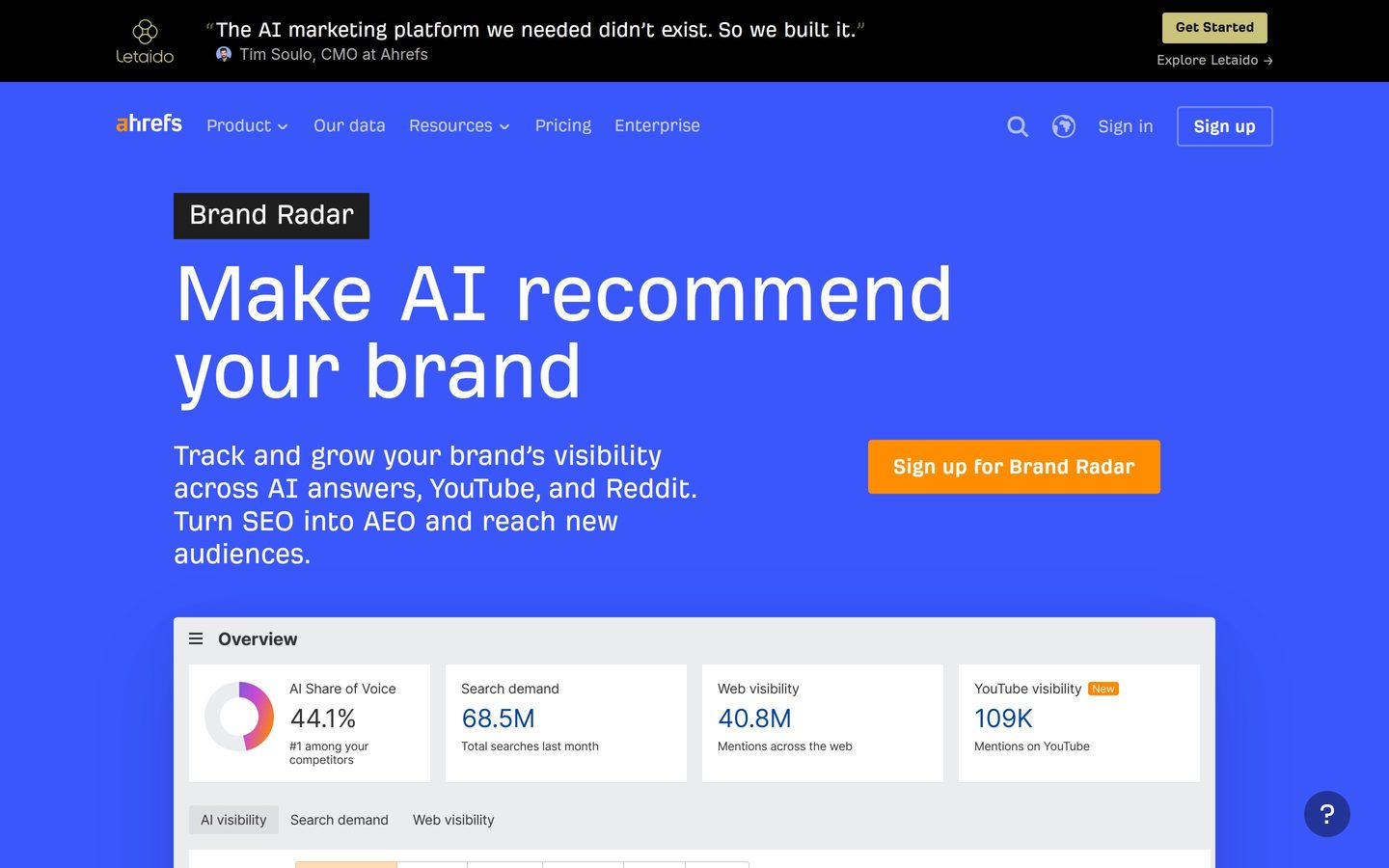Expand the Resources dropdown menu
Viewport: 1389px width, 868px height.
pos(459,125)
